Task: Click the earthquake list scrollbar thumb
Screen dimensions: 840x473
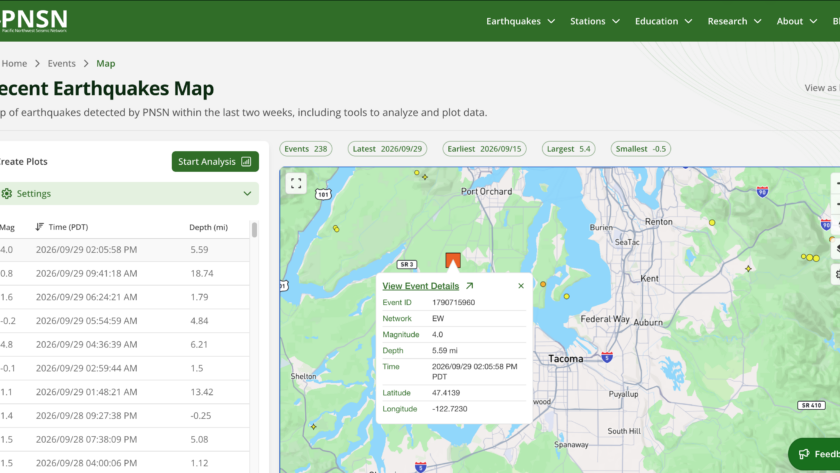Action: [x=254, y=230]
